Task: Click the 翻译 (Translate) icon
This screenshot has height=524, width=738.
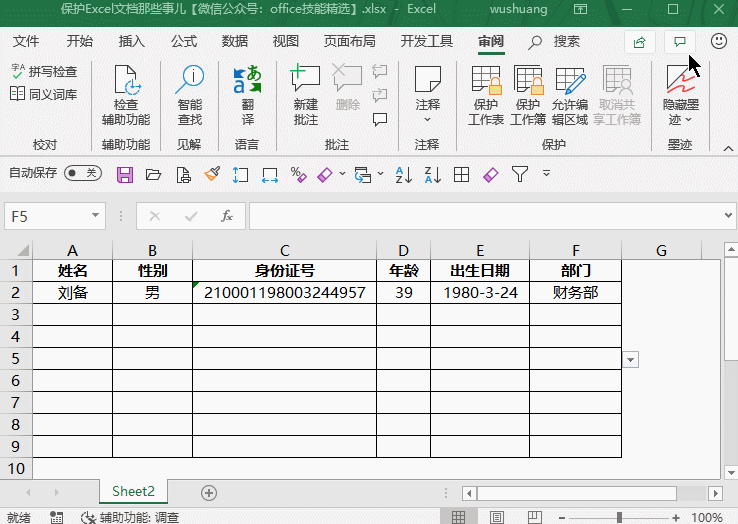Action: (x=247, y=96)
